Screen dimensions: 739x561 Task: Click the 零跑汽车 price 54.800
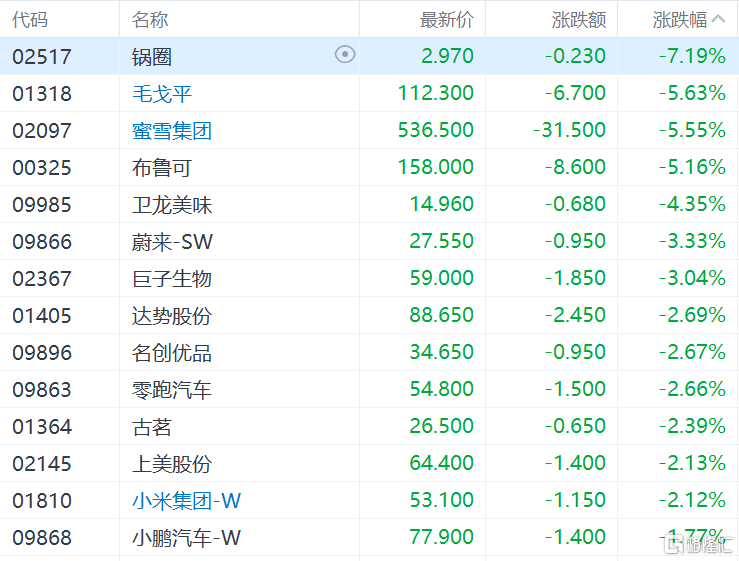442,389
